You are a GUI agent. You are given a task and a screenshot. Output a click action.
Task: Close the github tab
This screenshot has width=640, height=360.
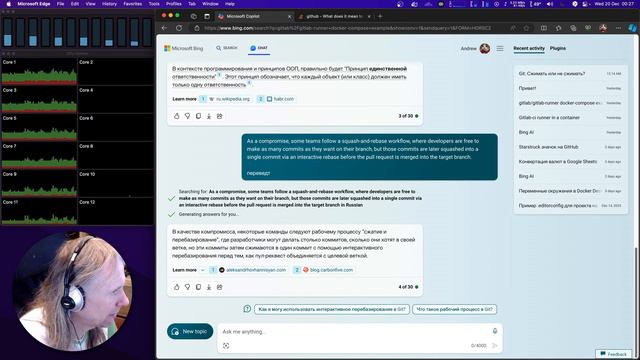coord(369,16)
